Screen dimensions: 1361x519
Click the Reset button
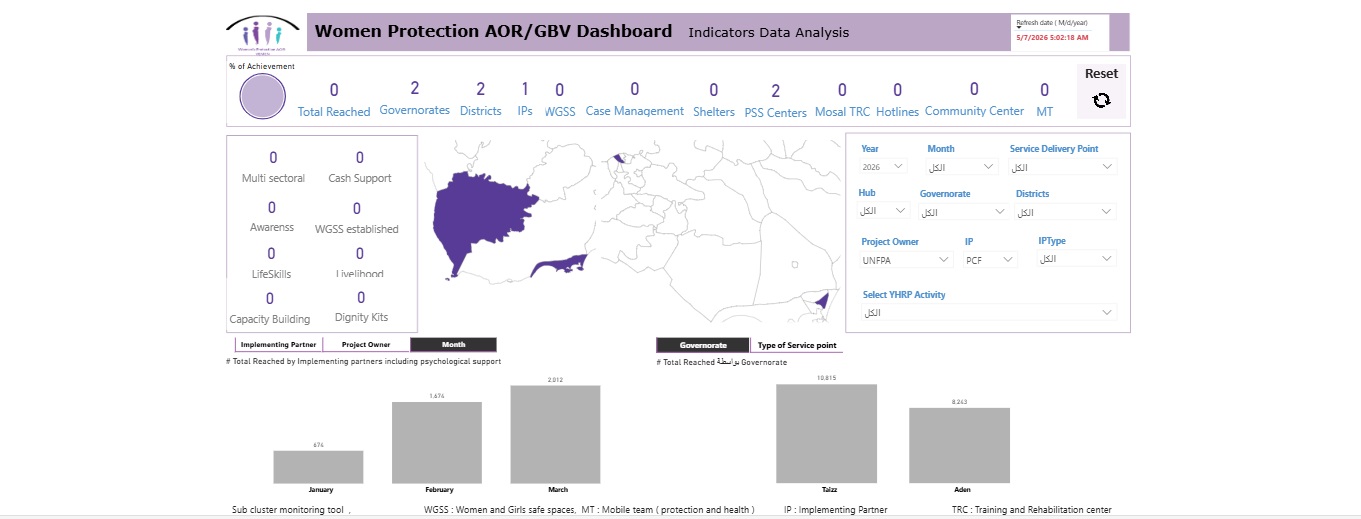[1101, 91]
